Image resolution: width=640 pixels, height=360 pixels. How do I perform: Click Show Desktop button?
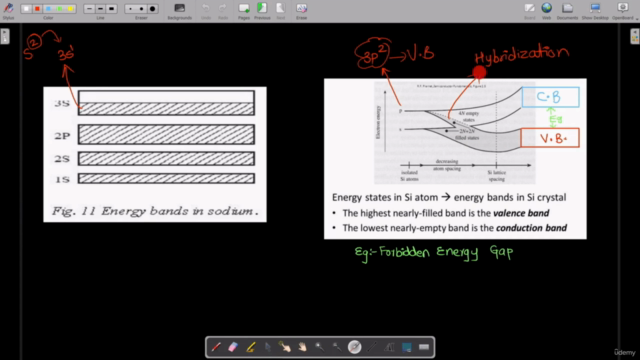coord(595,10)
